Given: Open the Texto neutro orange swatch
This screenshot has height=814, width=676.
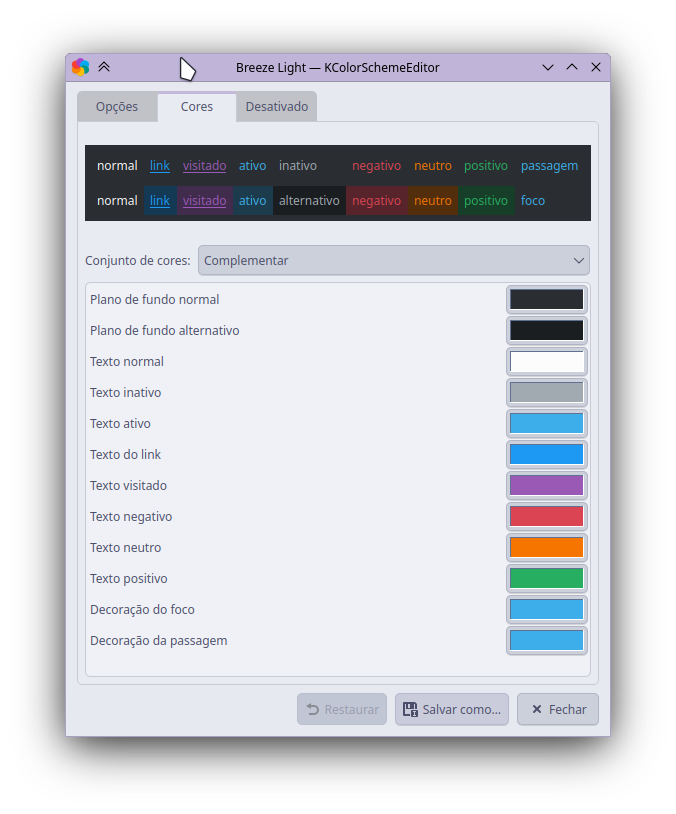Looking at the screenshot, I should pos(547,548).
